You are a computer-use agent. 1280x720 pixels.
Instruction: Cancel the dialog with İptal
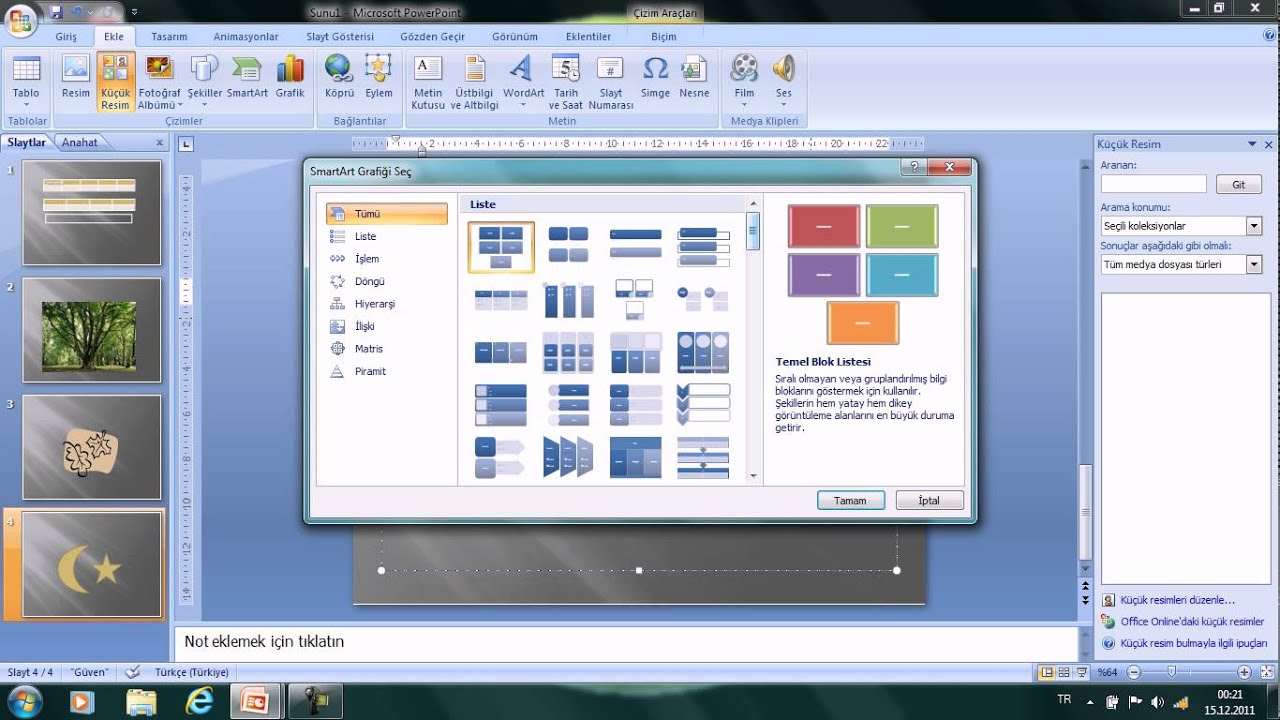click(x=929, y=500)
